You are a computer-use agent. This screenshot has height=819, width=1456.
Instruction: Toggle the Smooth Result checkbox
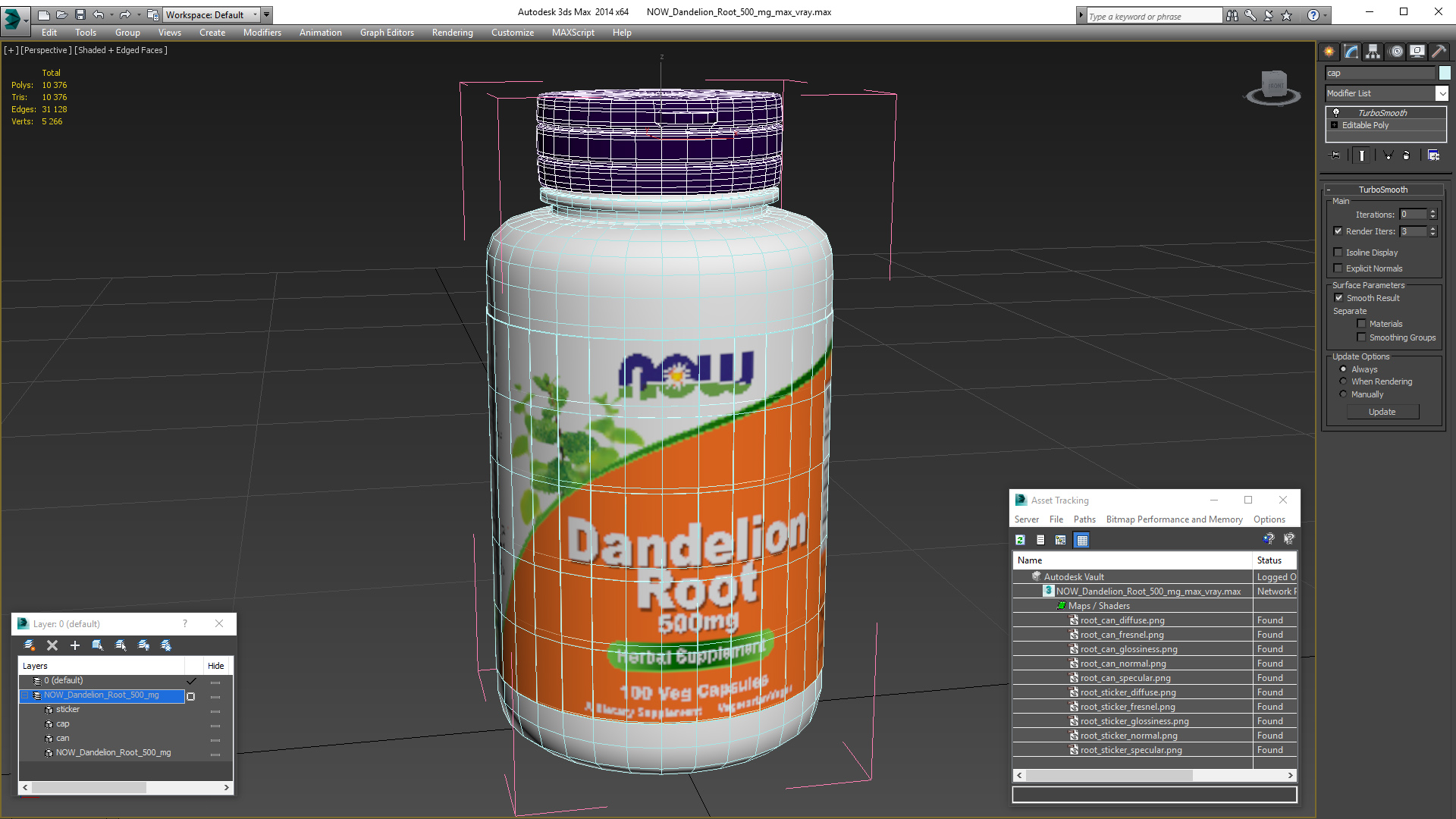coord(1338,298)
